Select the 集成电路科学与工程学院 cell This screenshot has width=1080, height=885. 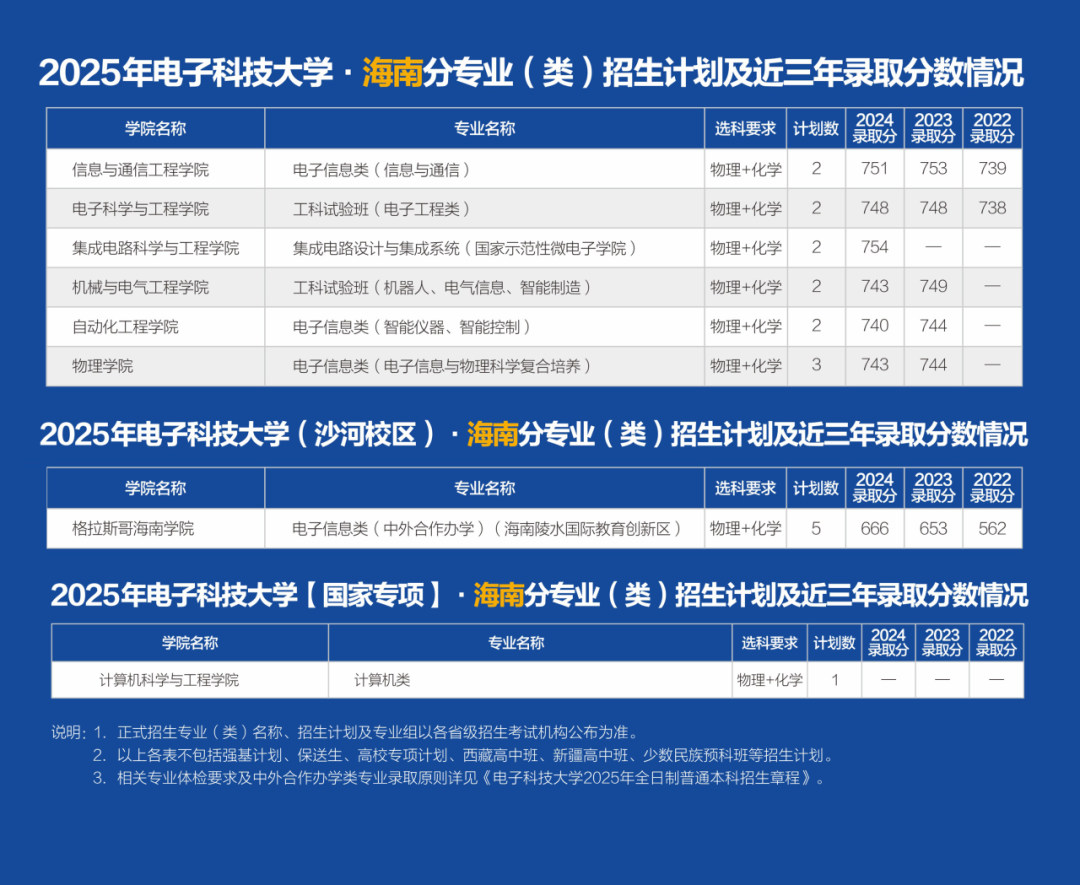point(155,247)
